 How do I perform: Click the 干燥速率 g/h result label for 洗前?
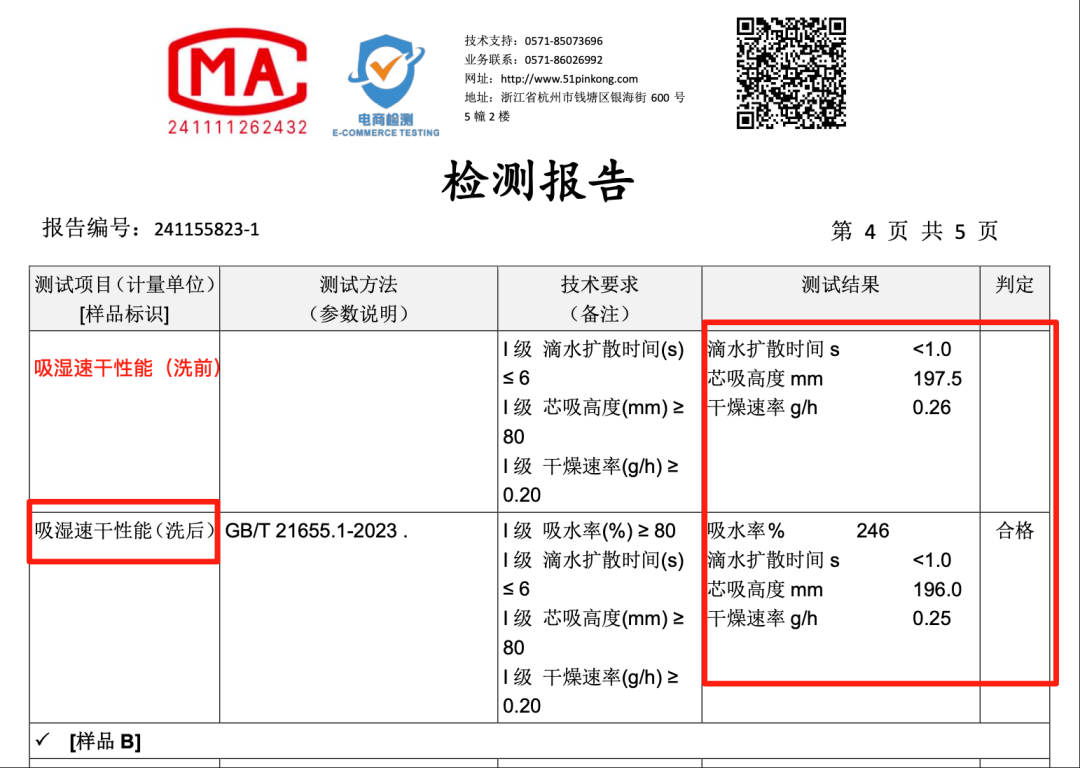click(x=762, y=408)
